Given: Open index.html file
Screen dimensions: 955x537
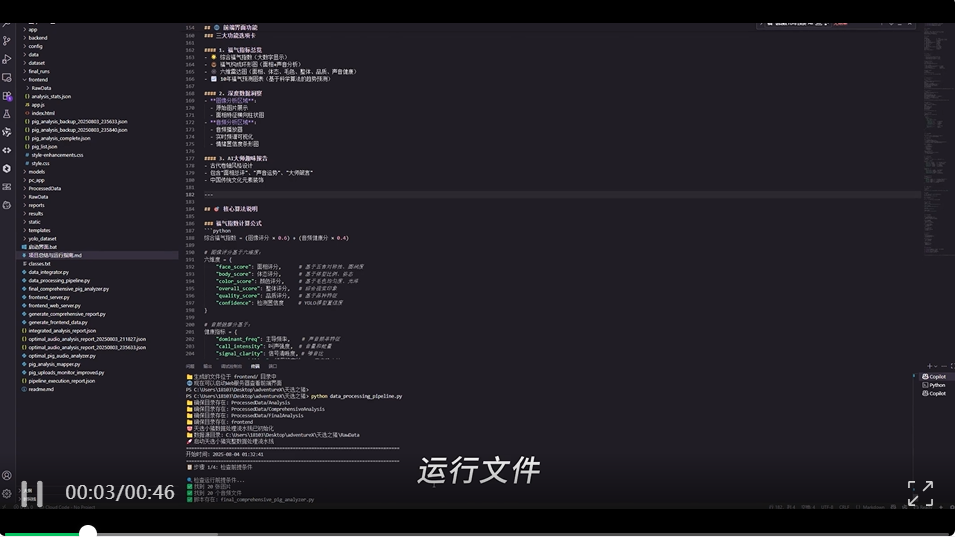Looking at the screenshot, I should pyautogui.click(x=43, y=113).
